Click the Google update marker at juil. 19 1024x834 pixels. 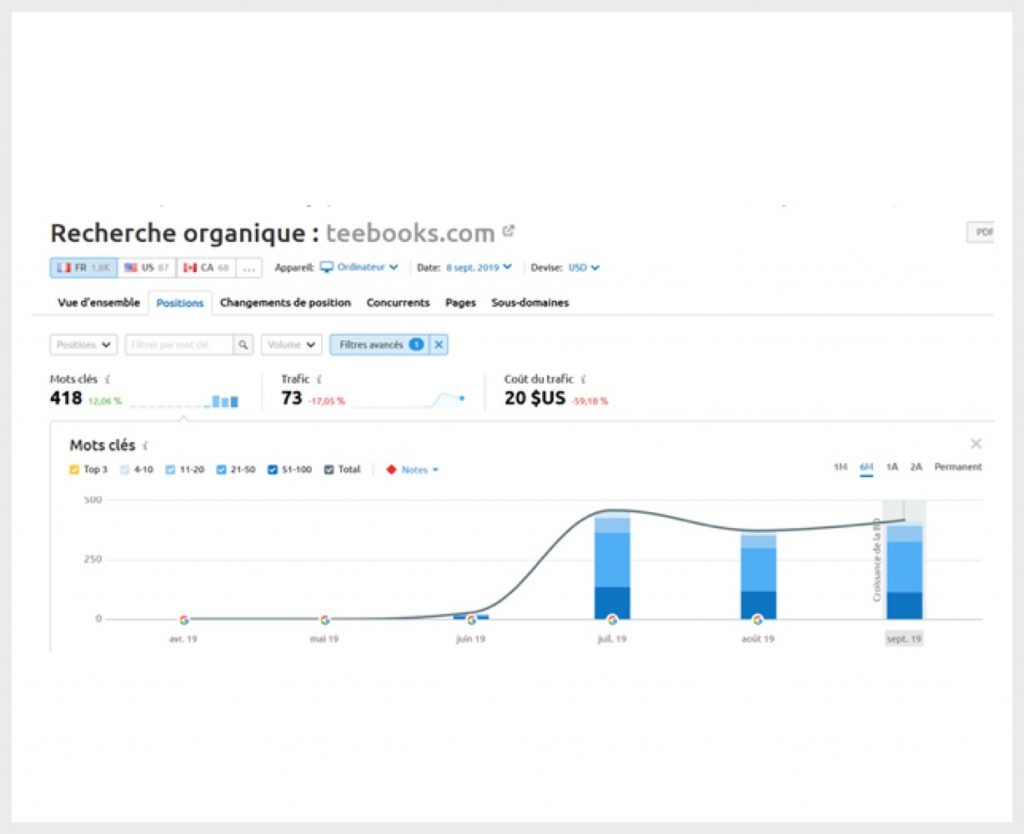(x=612, y=620)
